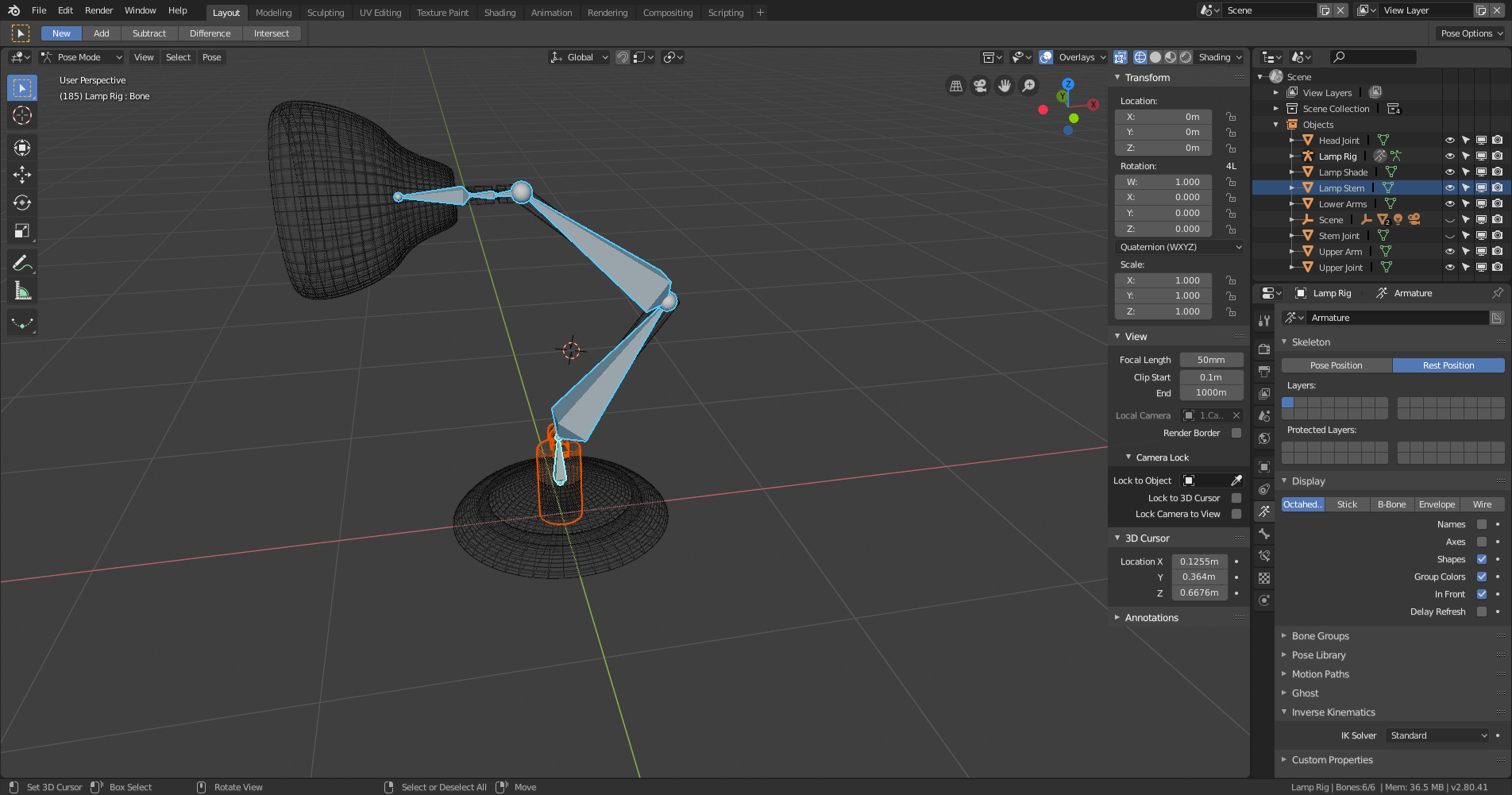Switch to Pose Position mode
Viewport: 1512px width, 795px height.
(x=1336, y=365)
